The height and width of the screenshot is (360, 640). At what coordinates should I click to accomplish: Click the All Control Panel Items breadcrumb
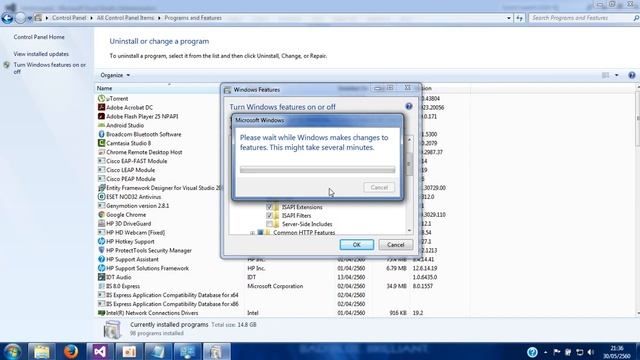coord(125,18)
